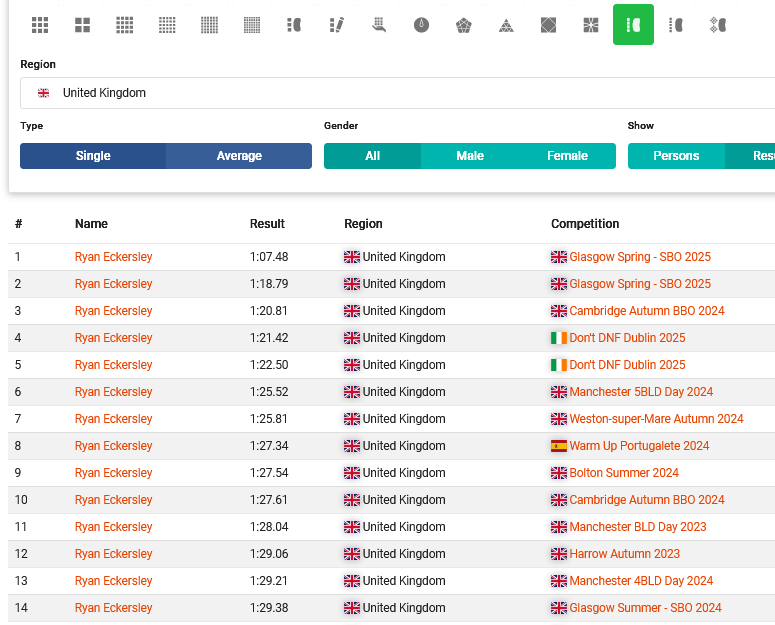Select the Megaminx event icon
This screenshot has height=625, width=775.
click(x=464, y=25)
